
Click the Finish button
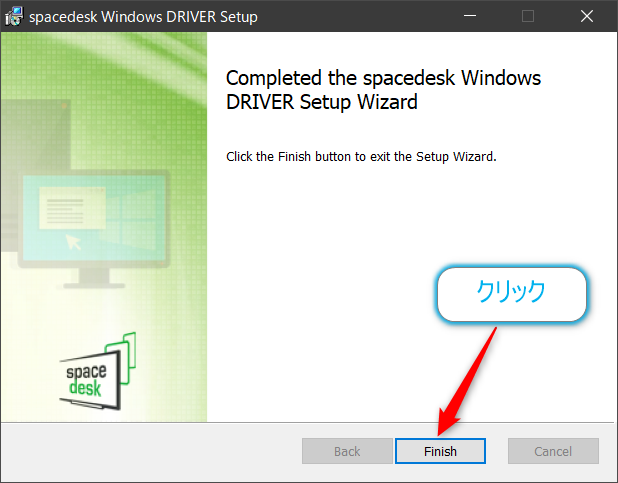(440, 451)
